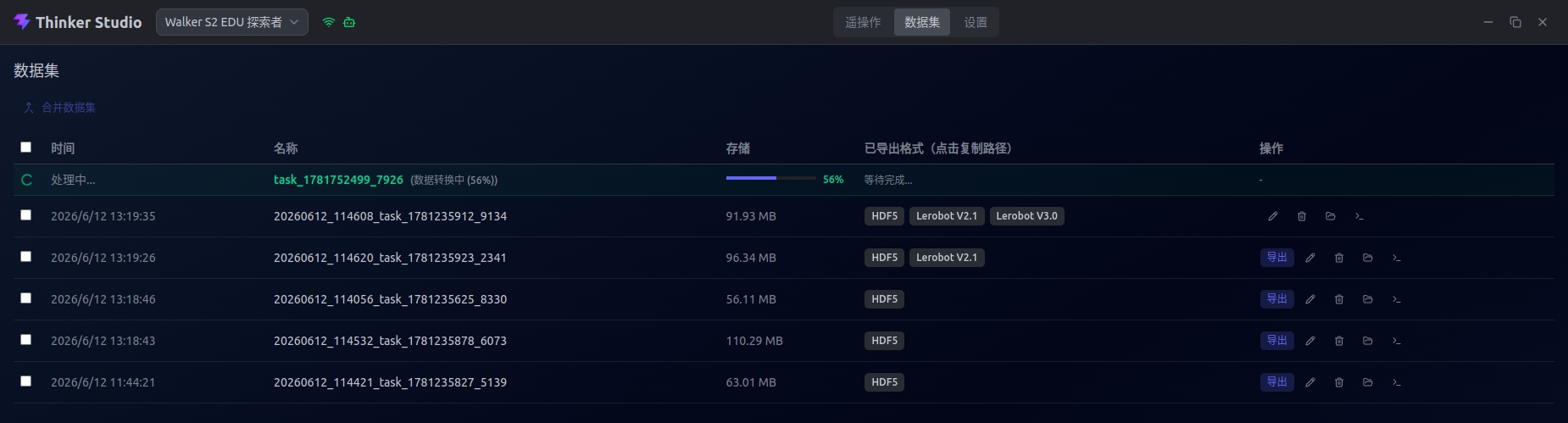1568x423 pixels.
Task: Click edit pencil for dataset ending 2341
Action: tap(1310, 258)
